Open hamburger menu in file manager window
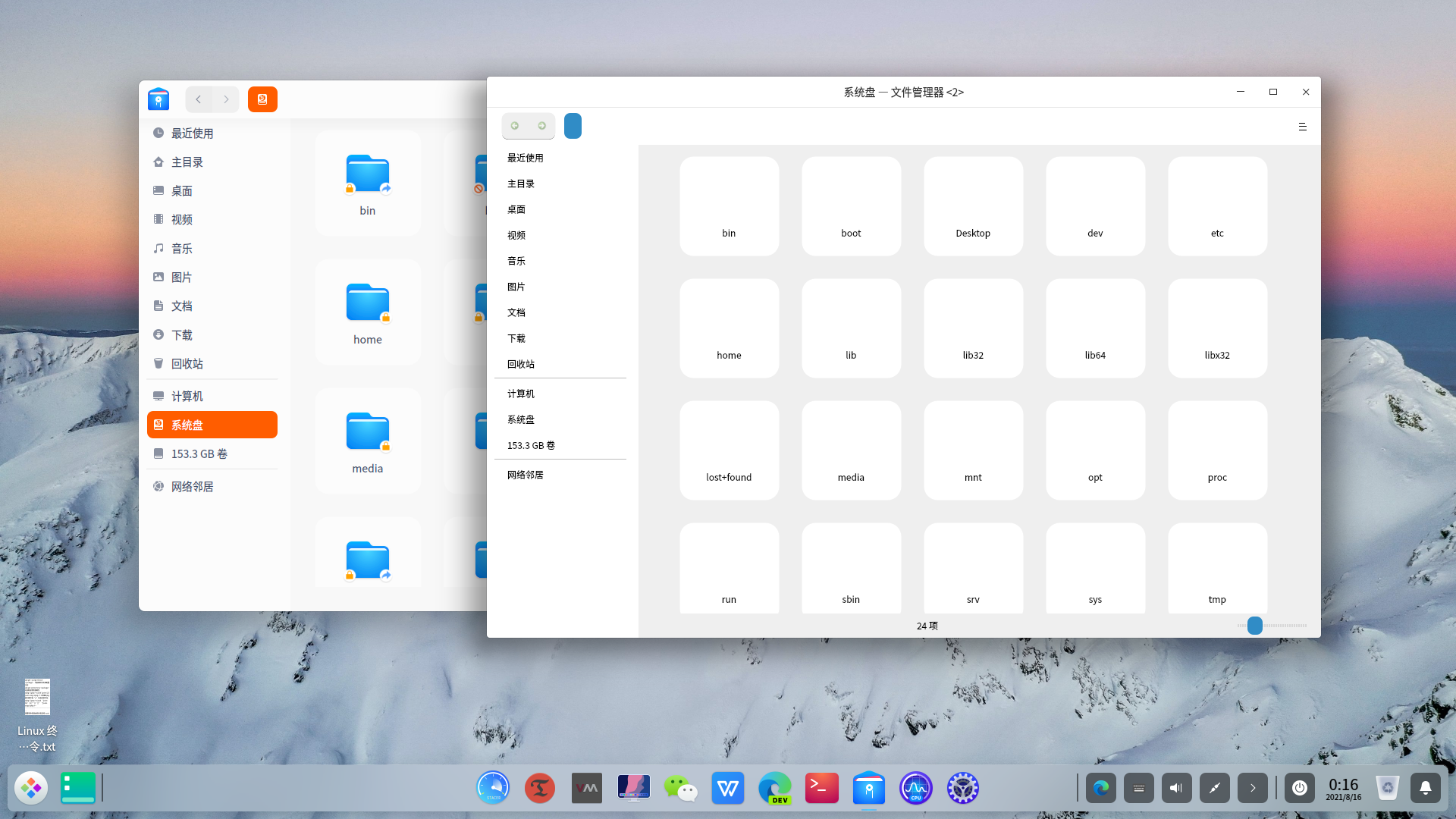 pos(1302,127)
